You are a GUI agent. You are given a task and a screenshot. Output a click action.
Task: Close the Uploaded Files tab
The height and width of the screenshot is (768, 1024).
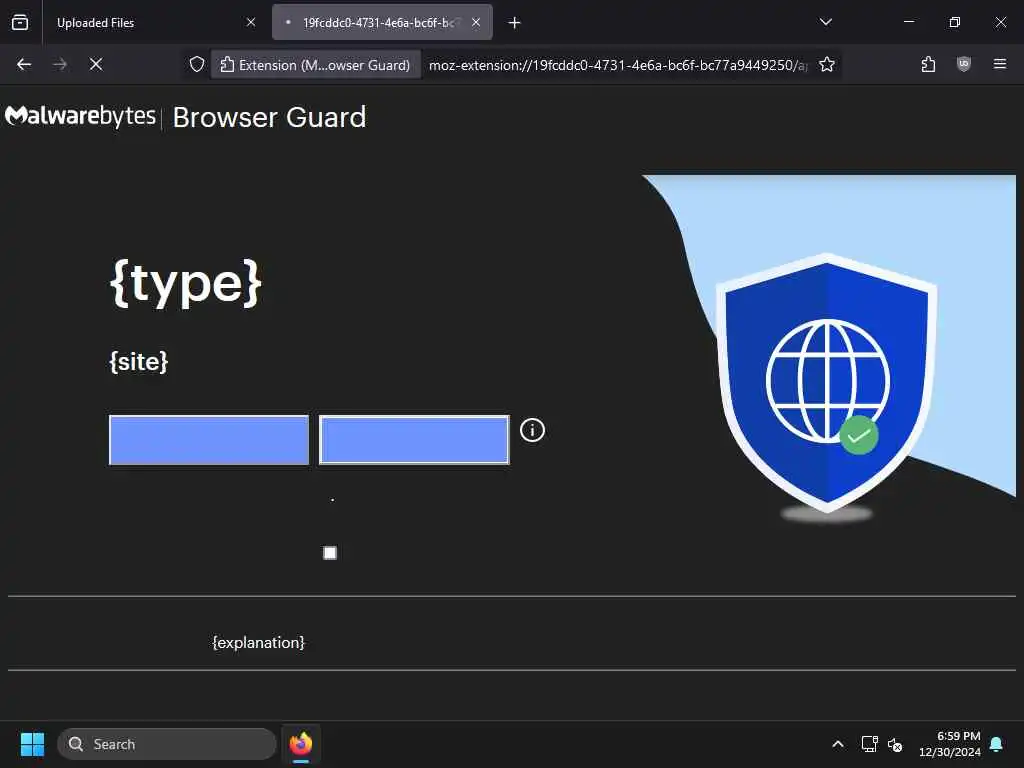point(251,22)
